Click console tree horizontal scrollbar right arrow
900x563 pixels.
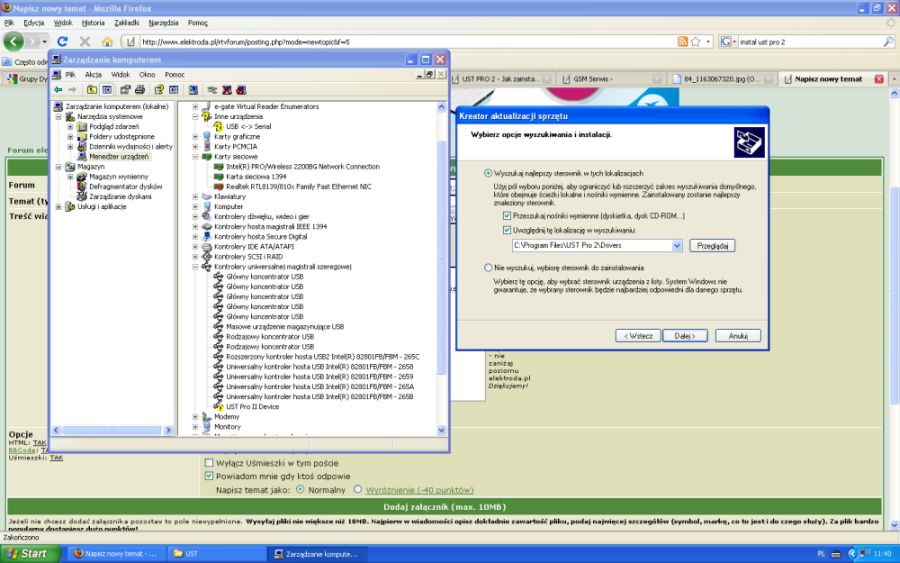tap(168, 430)
